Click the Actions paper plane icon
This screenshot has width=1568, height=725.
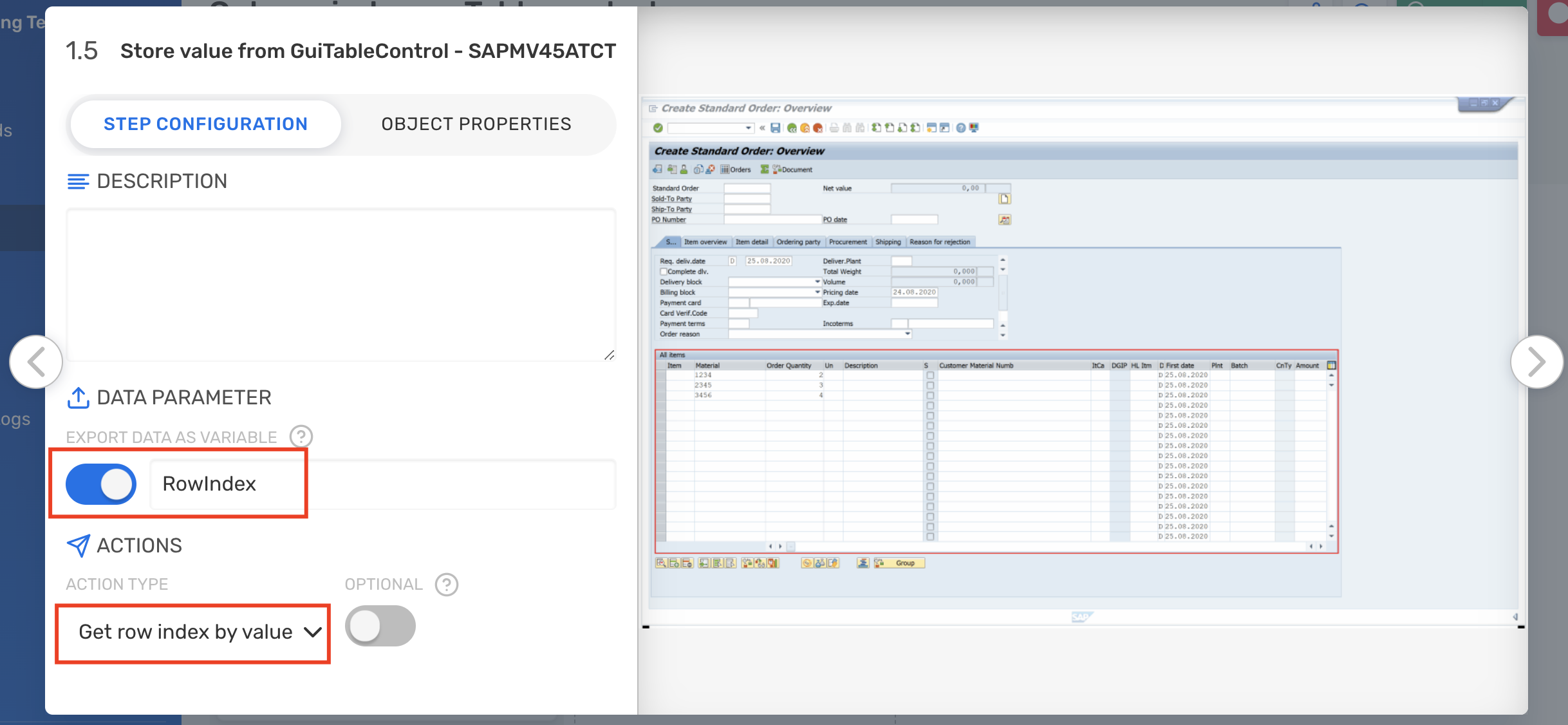(x=78, y=546)
